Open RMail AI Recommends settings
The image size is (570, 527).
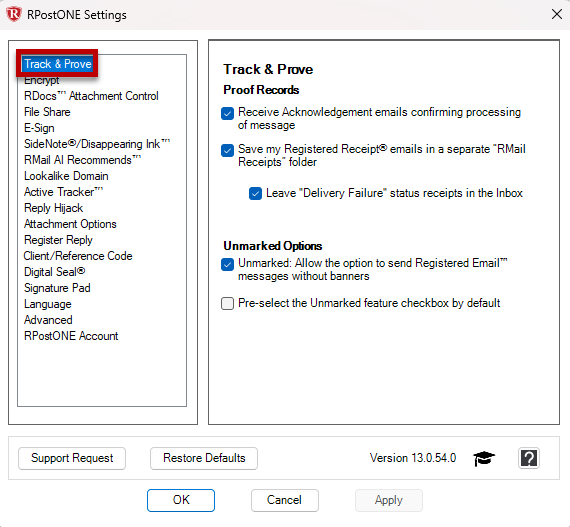[x=82, y=160]
